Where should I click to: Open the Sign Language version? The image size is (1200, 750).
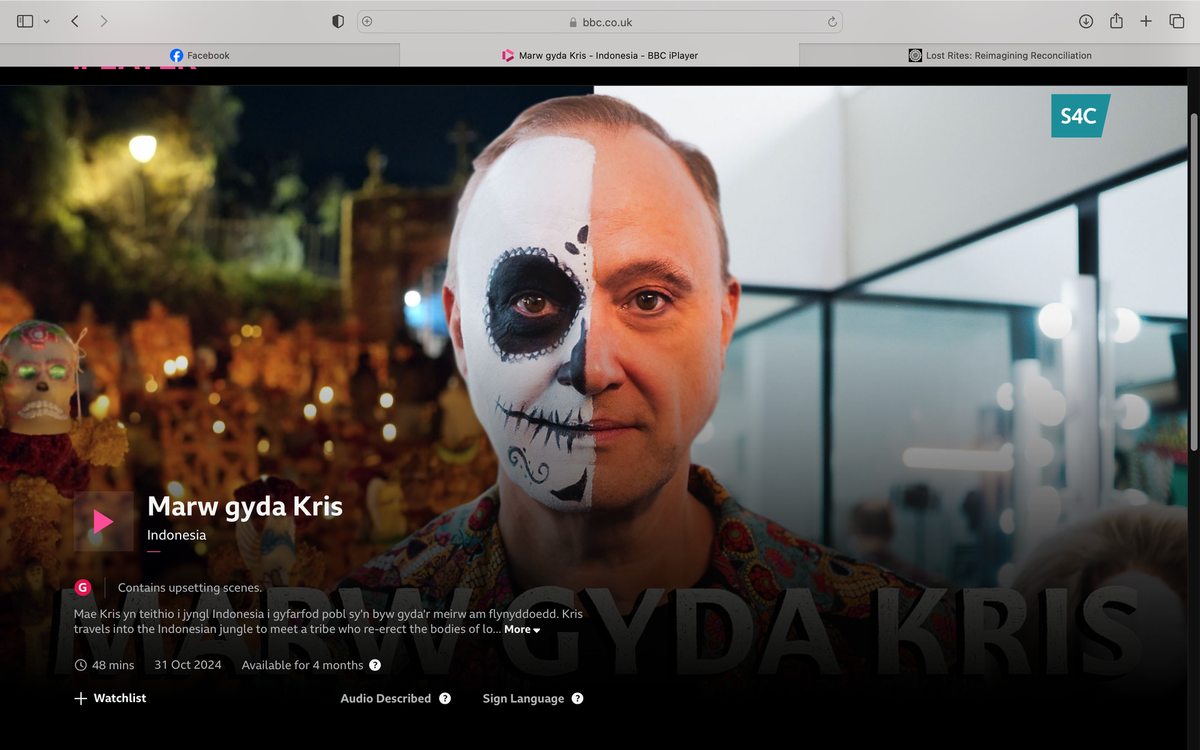[523, 698]
